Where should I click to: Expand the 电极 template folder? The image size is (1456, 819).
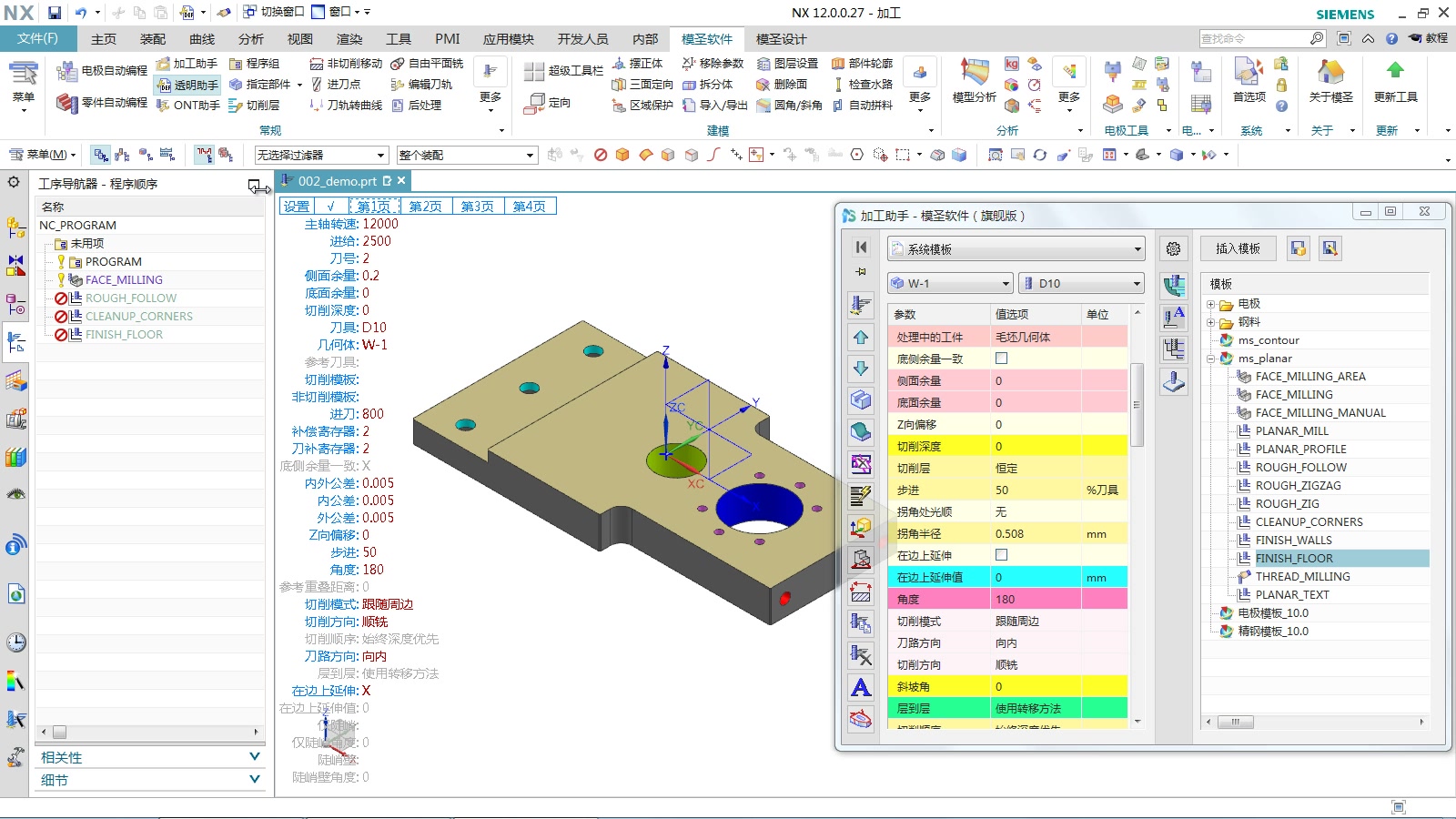(1211, 304)
